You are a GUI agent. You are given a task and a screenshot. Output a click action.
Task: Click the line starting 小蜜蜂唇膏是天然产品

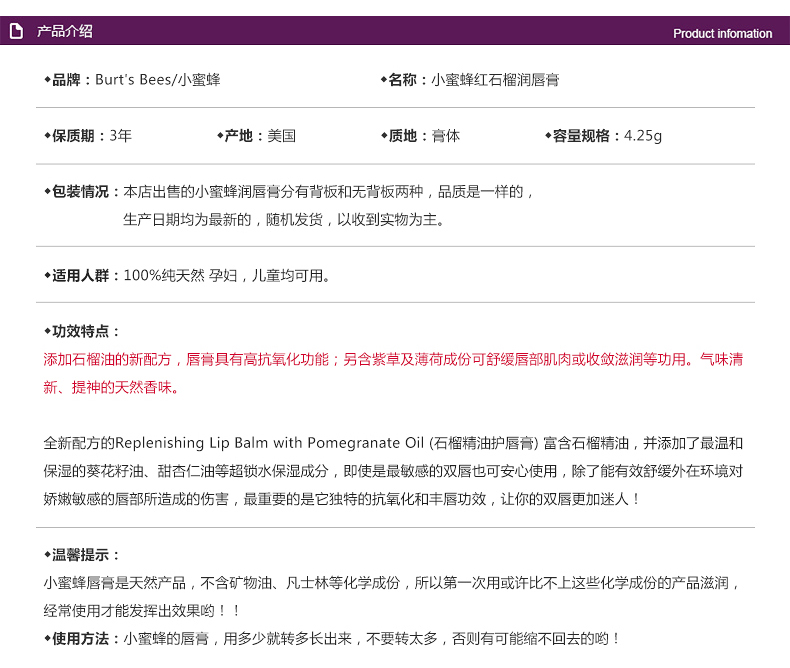click(391, 583)
